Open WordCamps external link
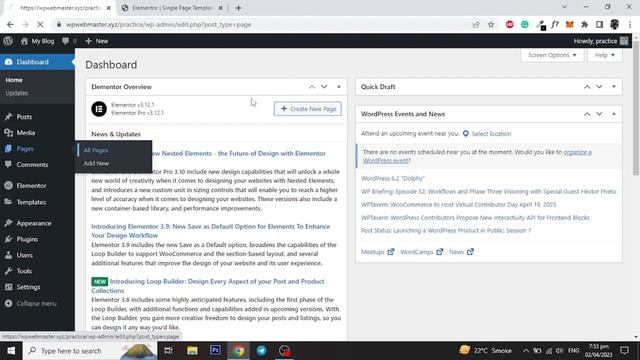 (x=422, y=252)
